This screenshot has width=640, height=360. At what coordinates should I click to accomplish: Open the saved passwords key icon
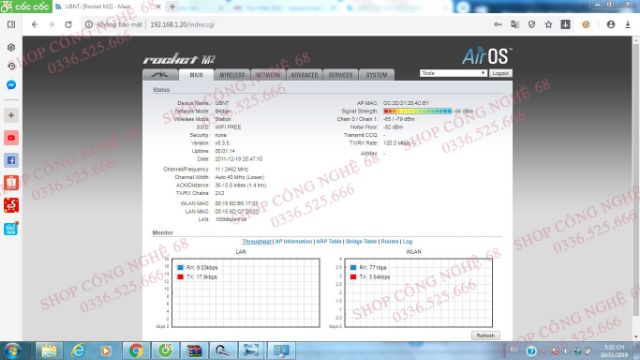coord(498,24)
